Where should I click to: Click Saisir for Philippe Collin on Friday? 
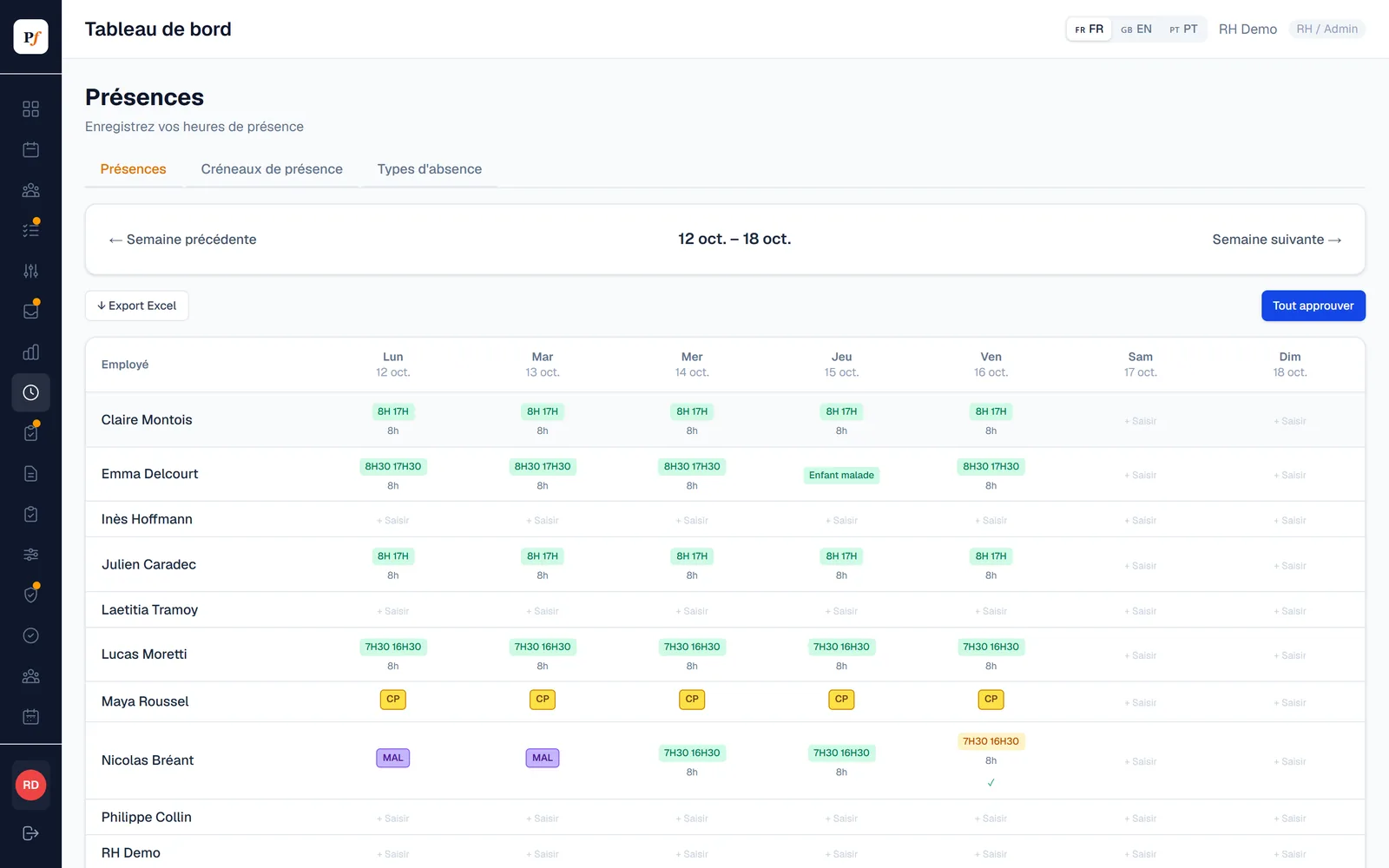click(991, 819)
